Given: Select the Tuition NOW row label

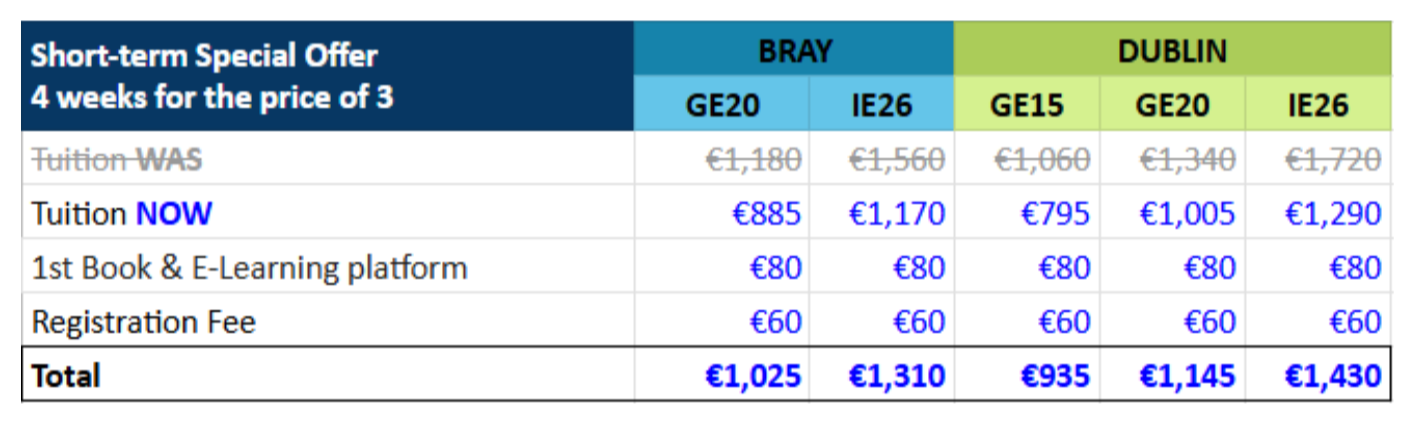Looking at the screenshot, I should pos(122,213).
